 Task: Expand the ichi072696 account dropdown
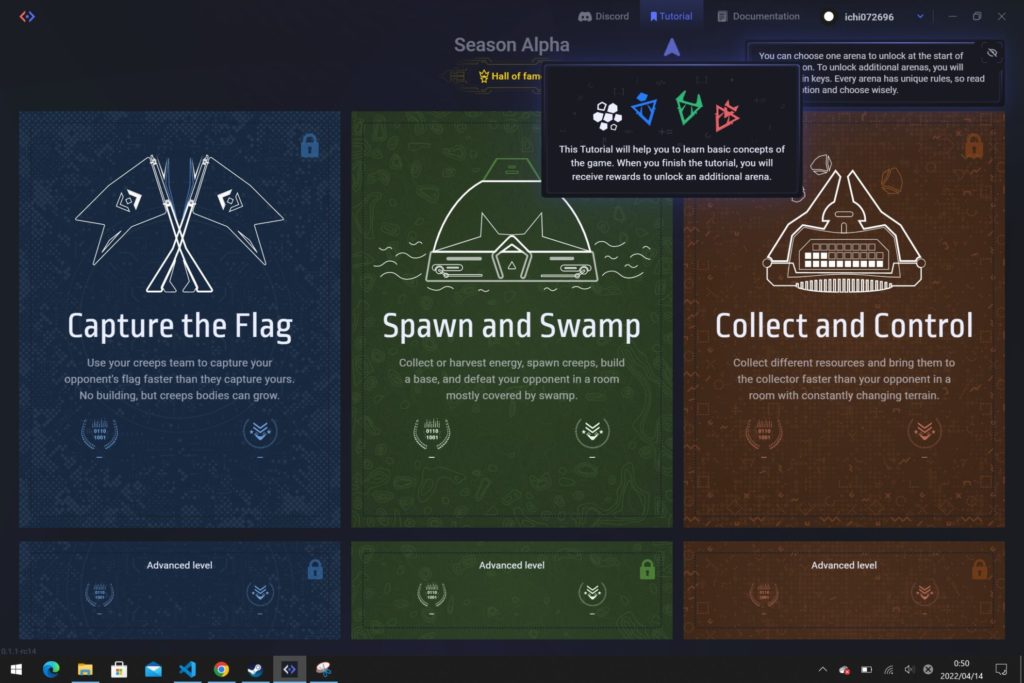pyautogui.click(x=920, y=16)
